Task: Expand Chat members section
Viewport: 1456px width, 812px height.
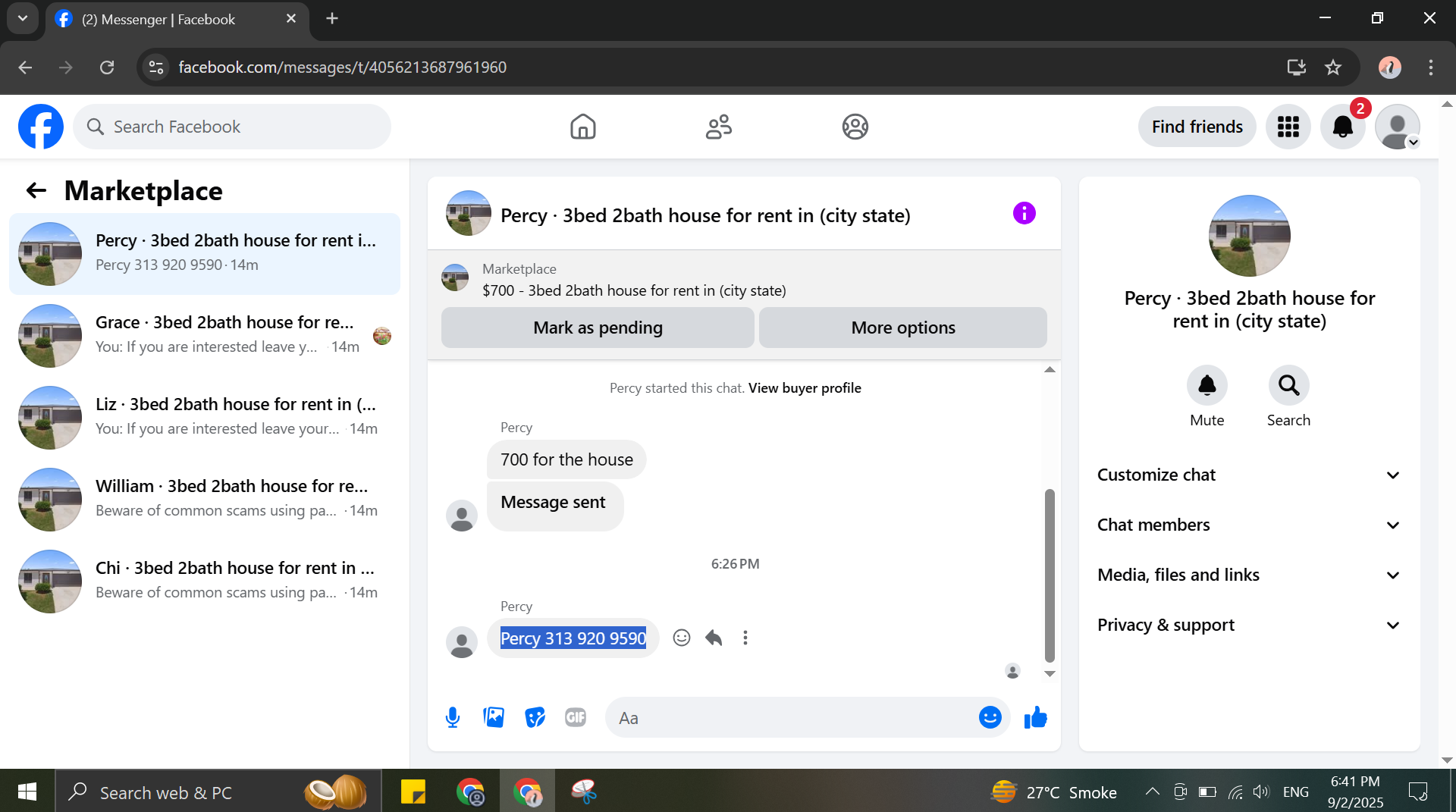Action: [x=1249, y=525]
